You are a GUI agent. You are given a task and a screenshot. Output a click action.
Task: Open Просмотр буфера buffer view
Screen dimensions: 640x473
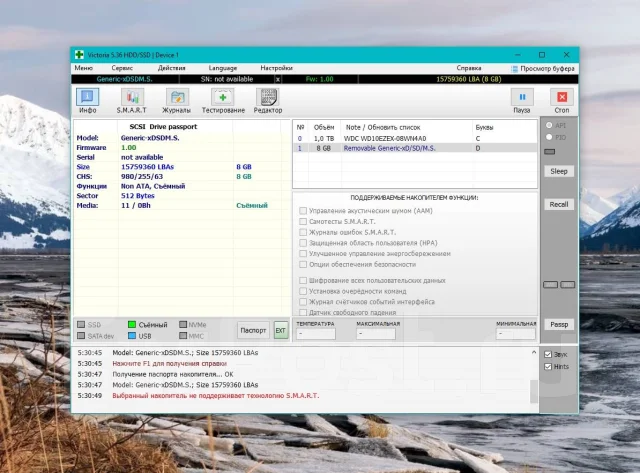tap(543, 69)
